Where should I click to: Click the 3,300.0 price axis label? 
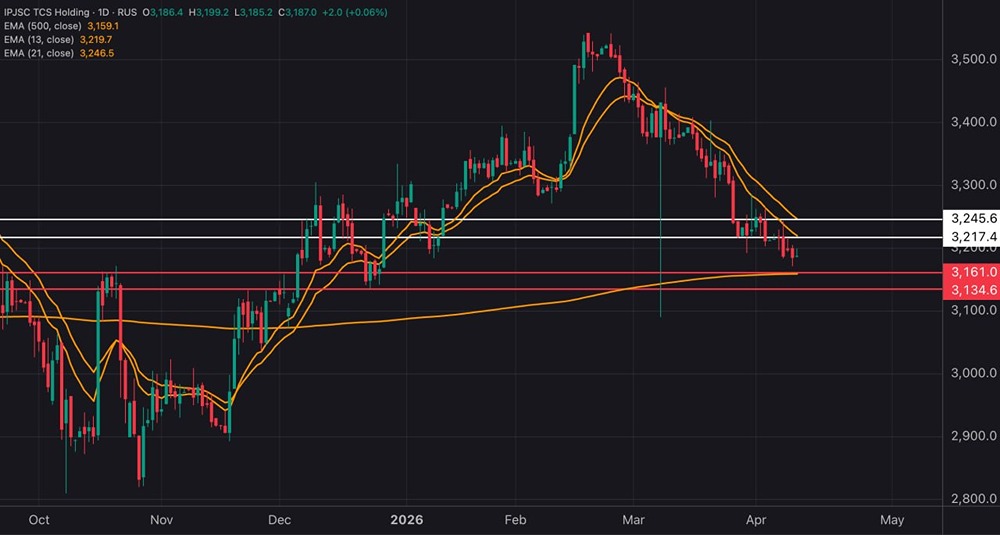pos(973,185)
